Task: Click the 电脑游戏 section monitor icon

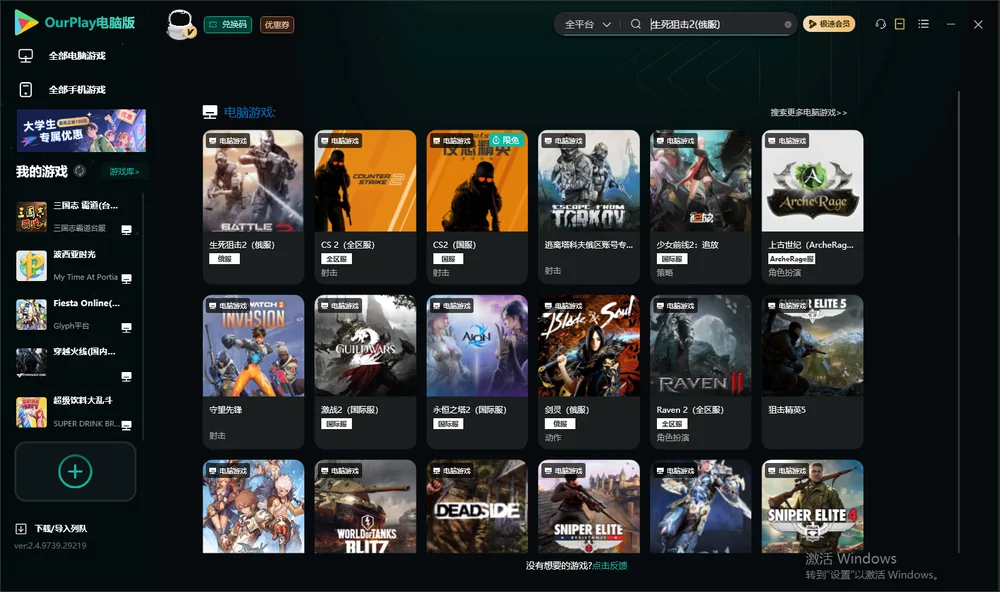Action: click(210, 112)
